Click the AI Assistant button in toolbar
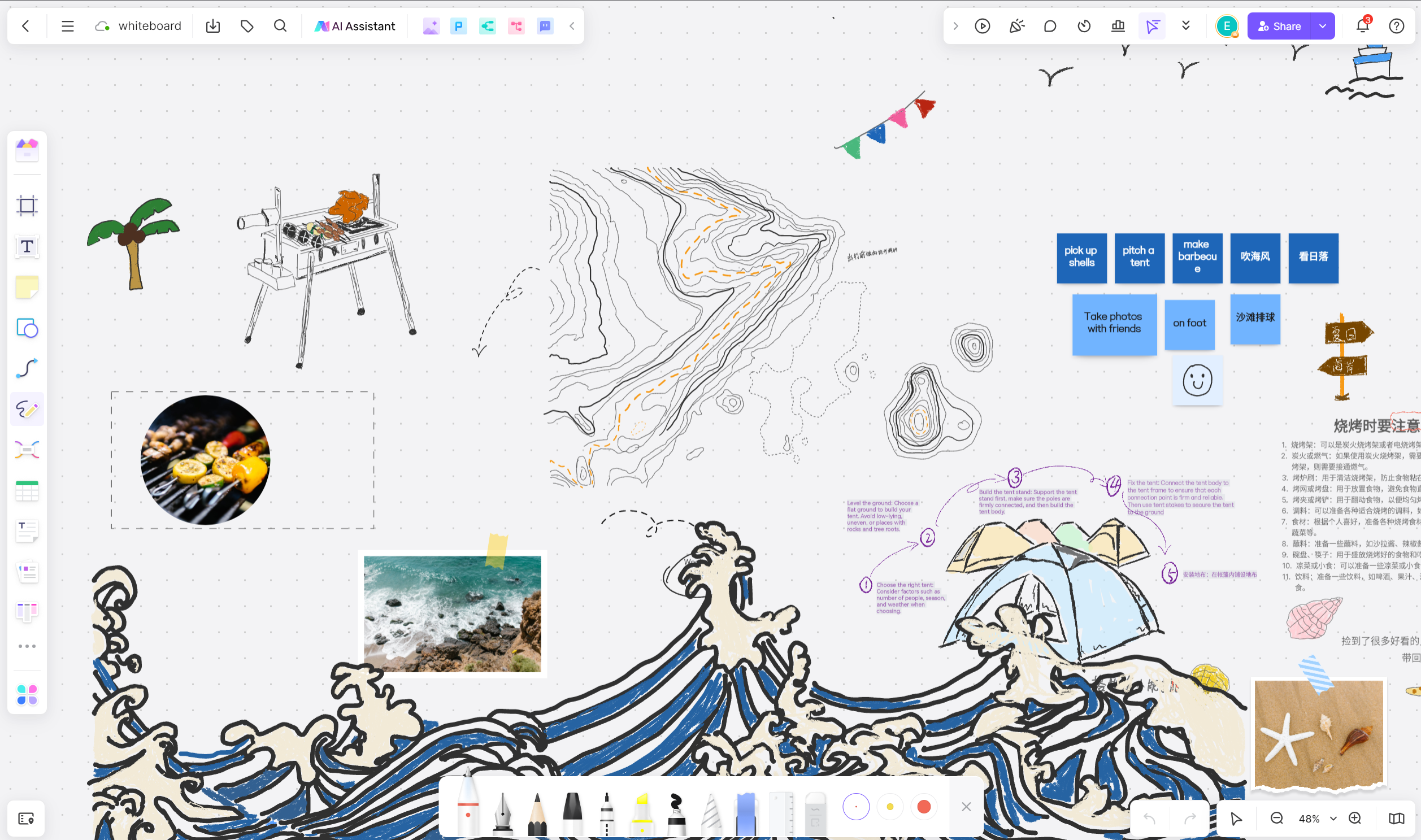 click(355, 26)
